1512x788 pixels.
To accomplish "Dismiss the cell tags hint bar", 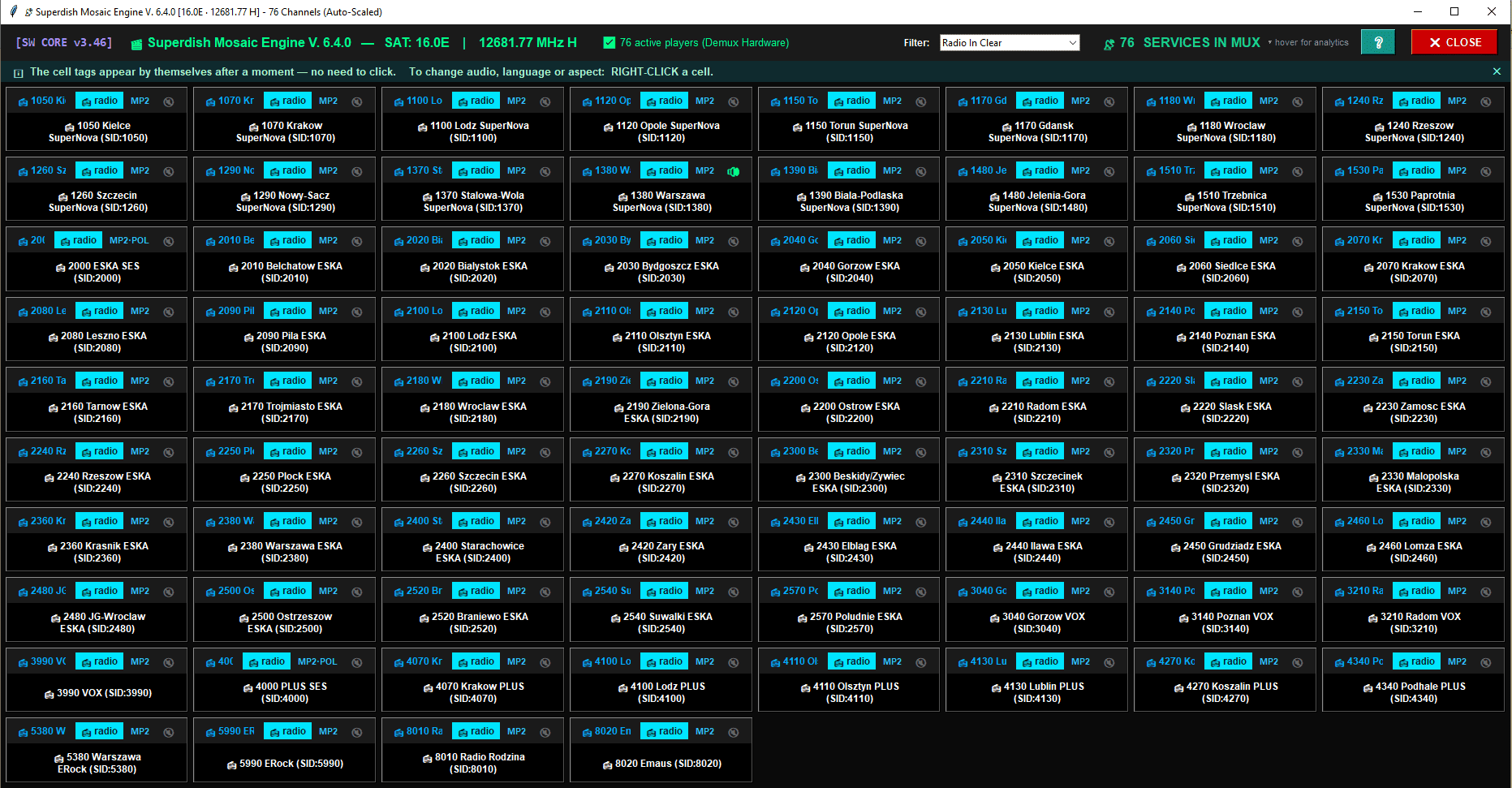I will (x=1497, y=71).
